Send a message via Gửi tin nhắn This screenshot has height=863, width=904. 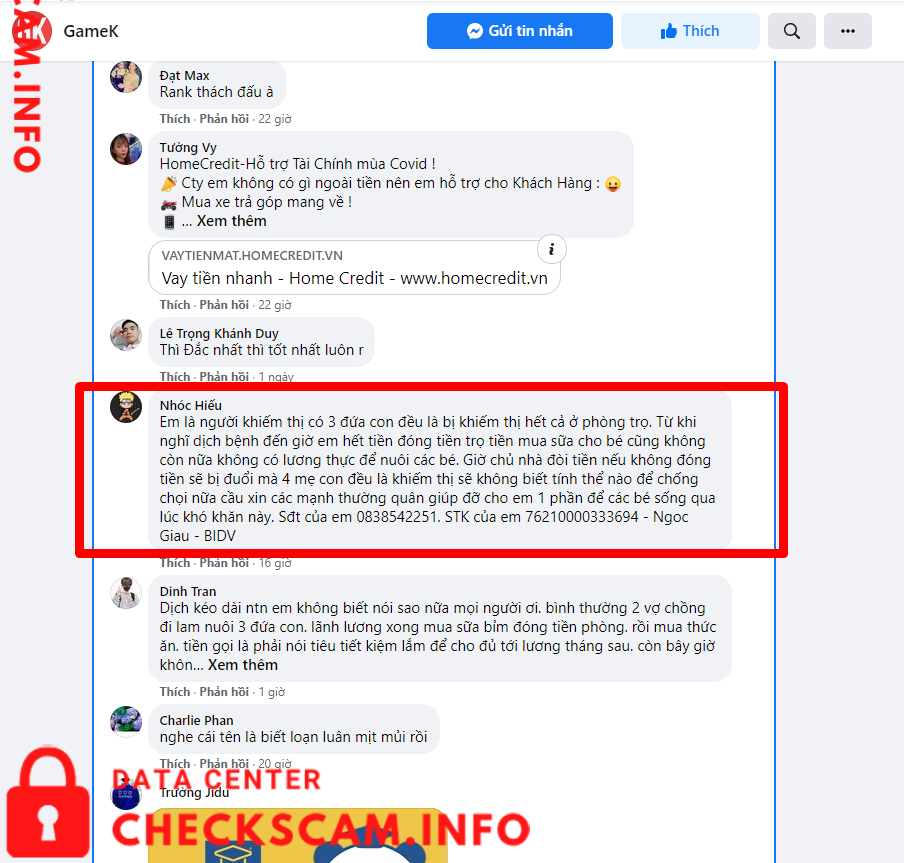pos(519,31)
